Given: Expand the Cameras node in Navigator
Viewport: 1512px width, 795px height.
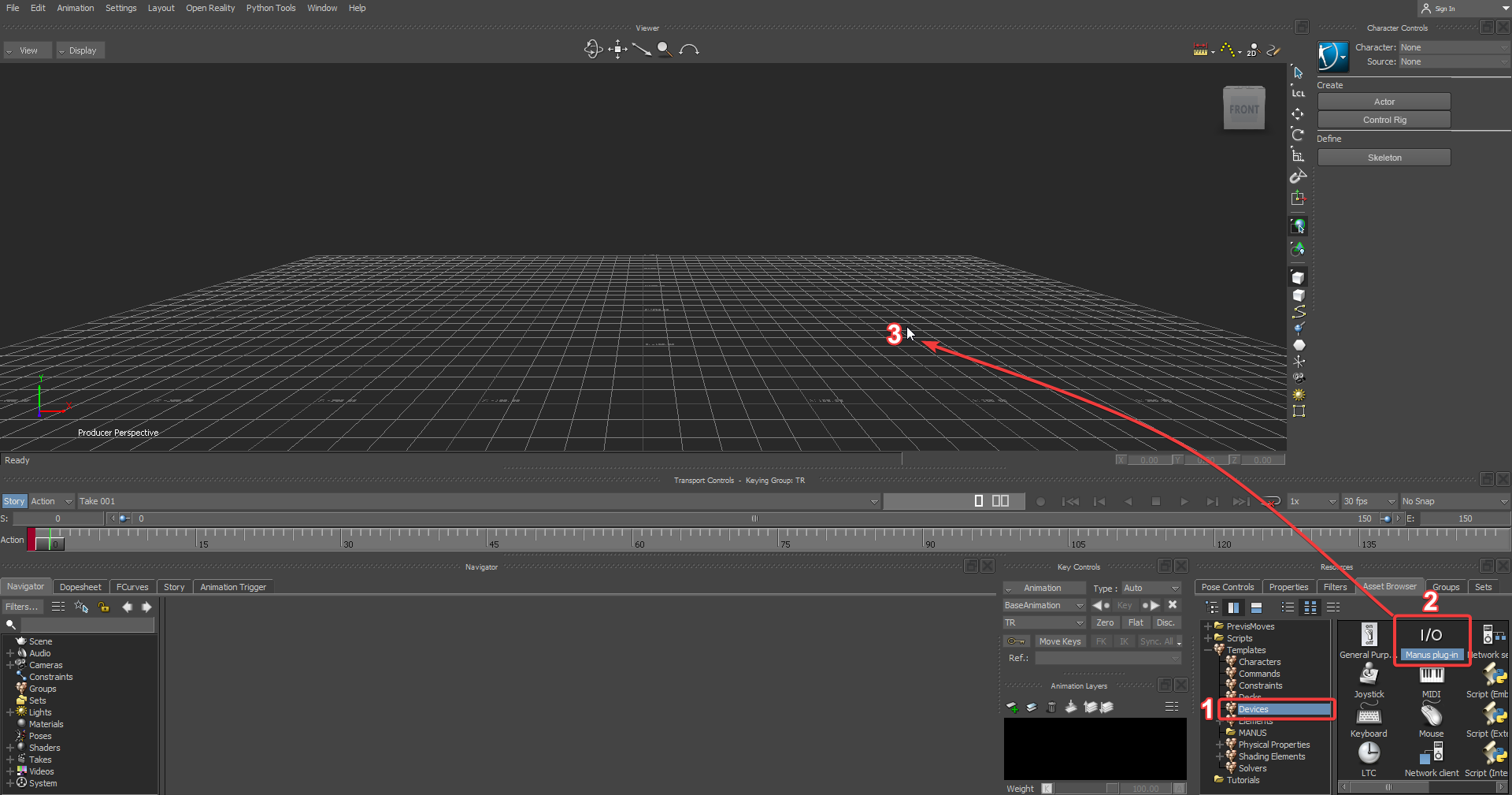Looking at the screenshot, I should pyautogui.click(x=10, y=665).
